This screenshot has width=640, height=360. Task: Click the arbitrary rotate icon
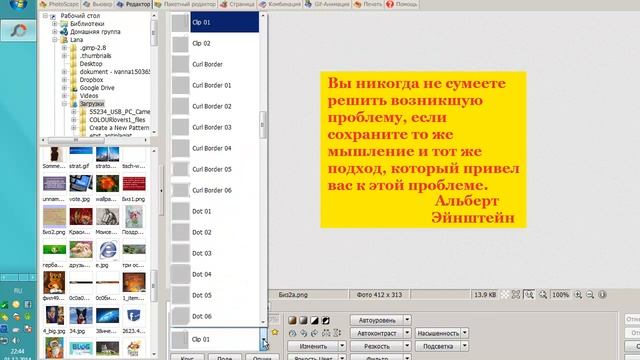pyautogui.click(x=292, y=333)
